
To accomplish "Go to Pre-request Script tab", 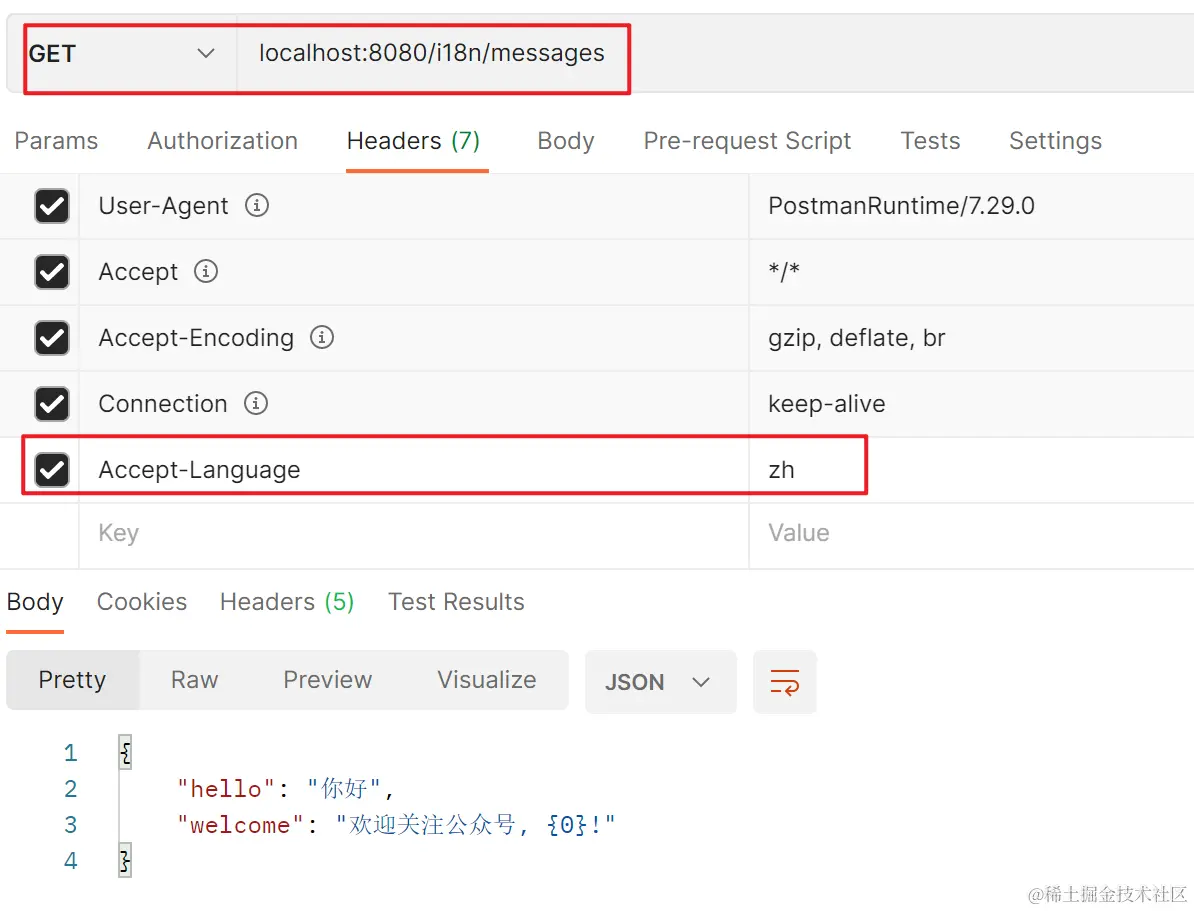I will click(747, 141).
